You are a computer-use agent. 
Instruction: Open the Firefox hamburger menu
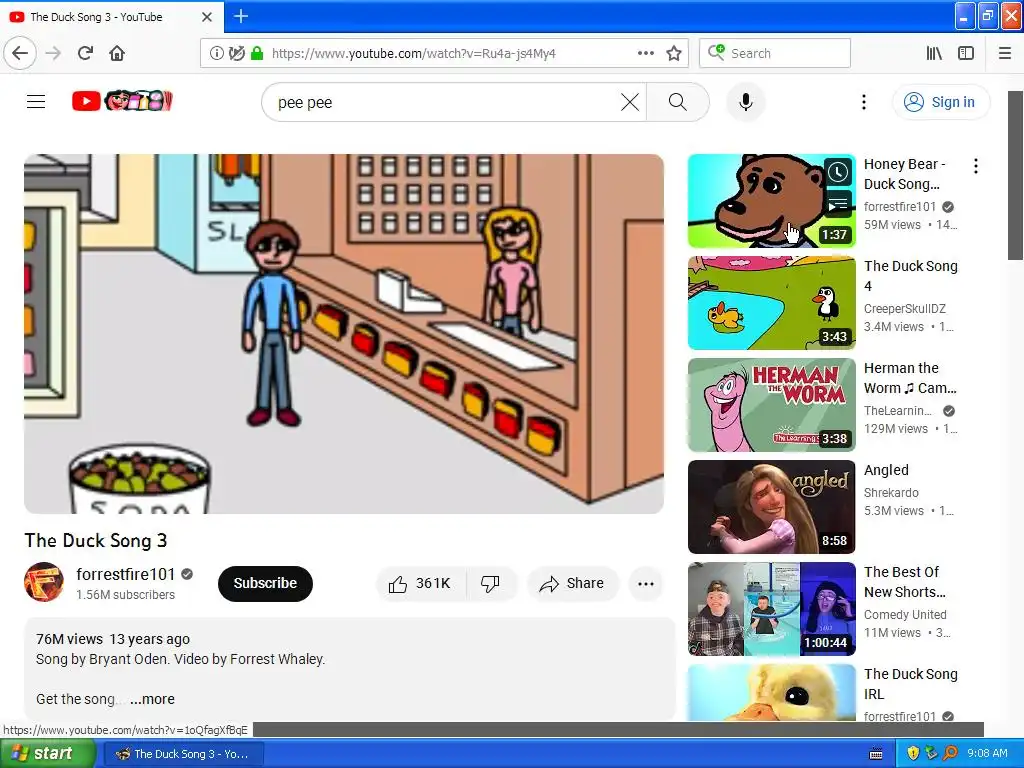coord(1005,53)
